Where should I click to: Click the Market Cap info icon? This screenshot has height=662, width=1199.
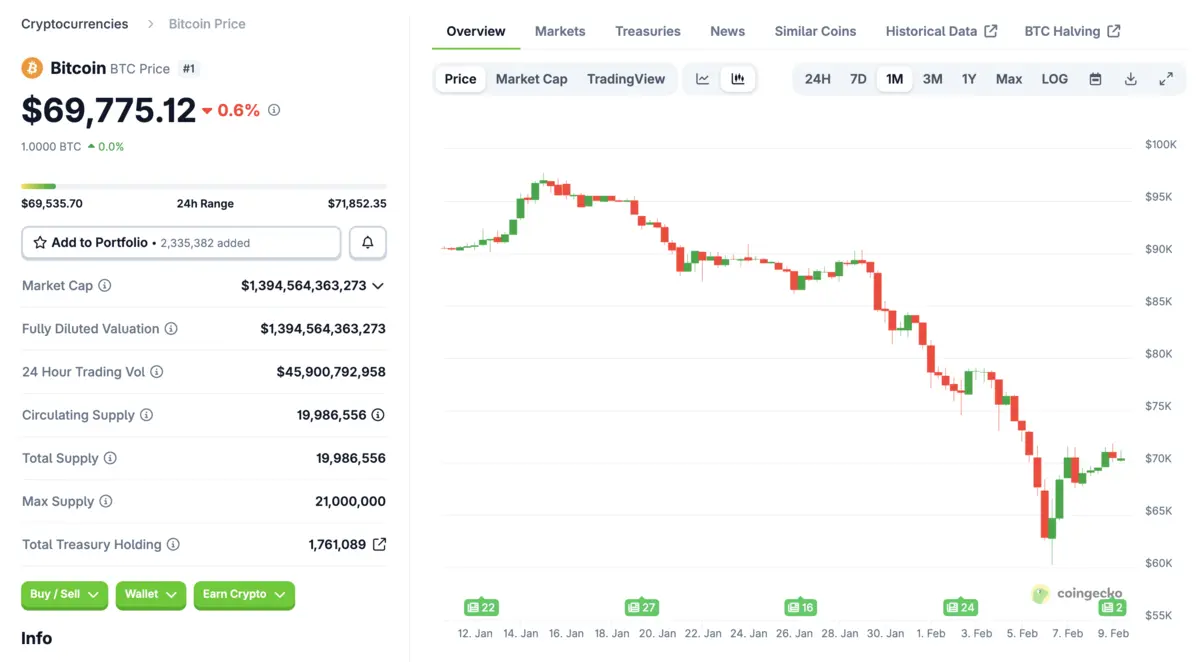click(x=105, y=286)
